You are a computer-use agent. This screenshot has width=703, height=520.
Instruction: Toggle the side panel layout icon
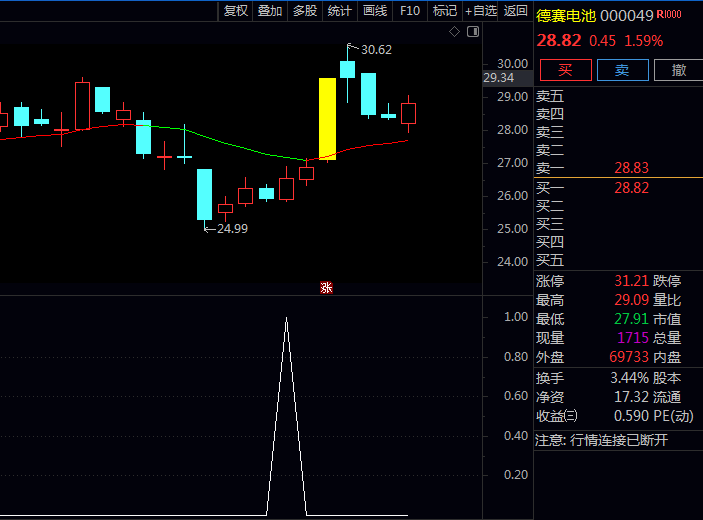pyautogui.click(x=473, y=32)
